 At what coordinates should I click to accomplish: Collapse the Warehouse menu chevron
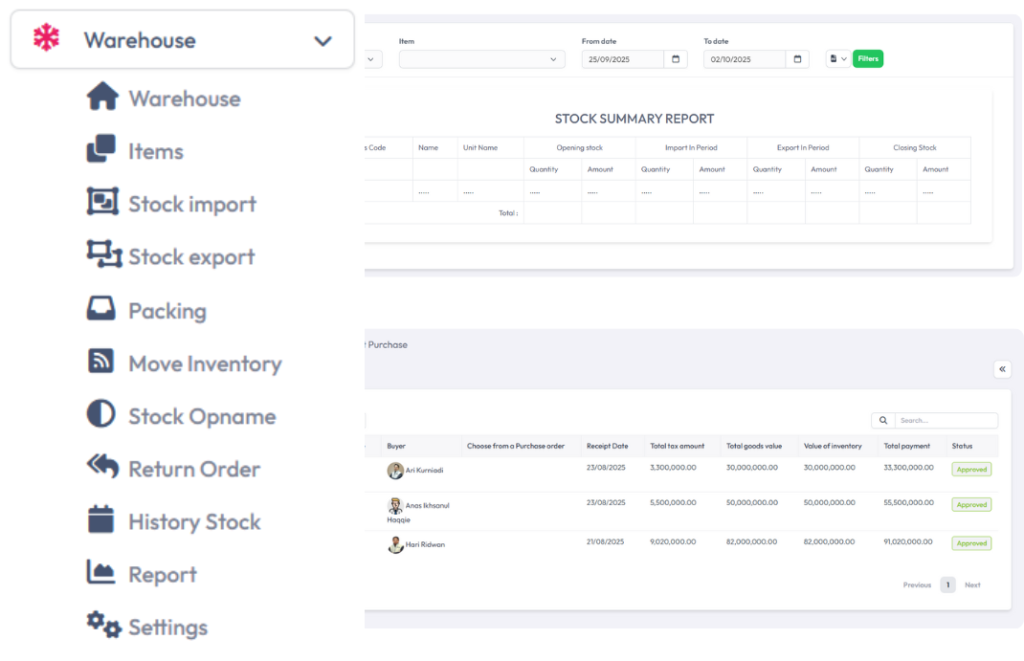[x=322, y=41]
